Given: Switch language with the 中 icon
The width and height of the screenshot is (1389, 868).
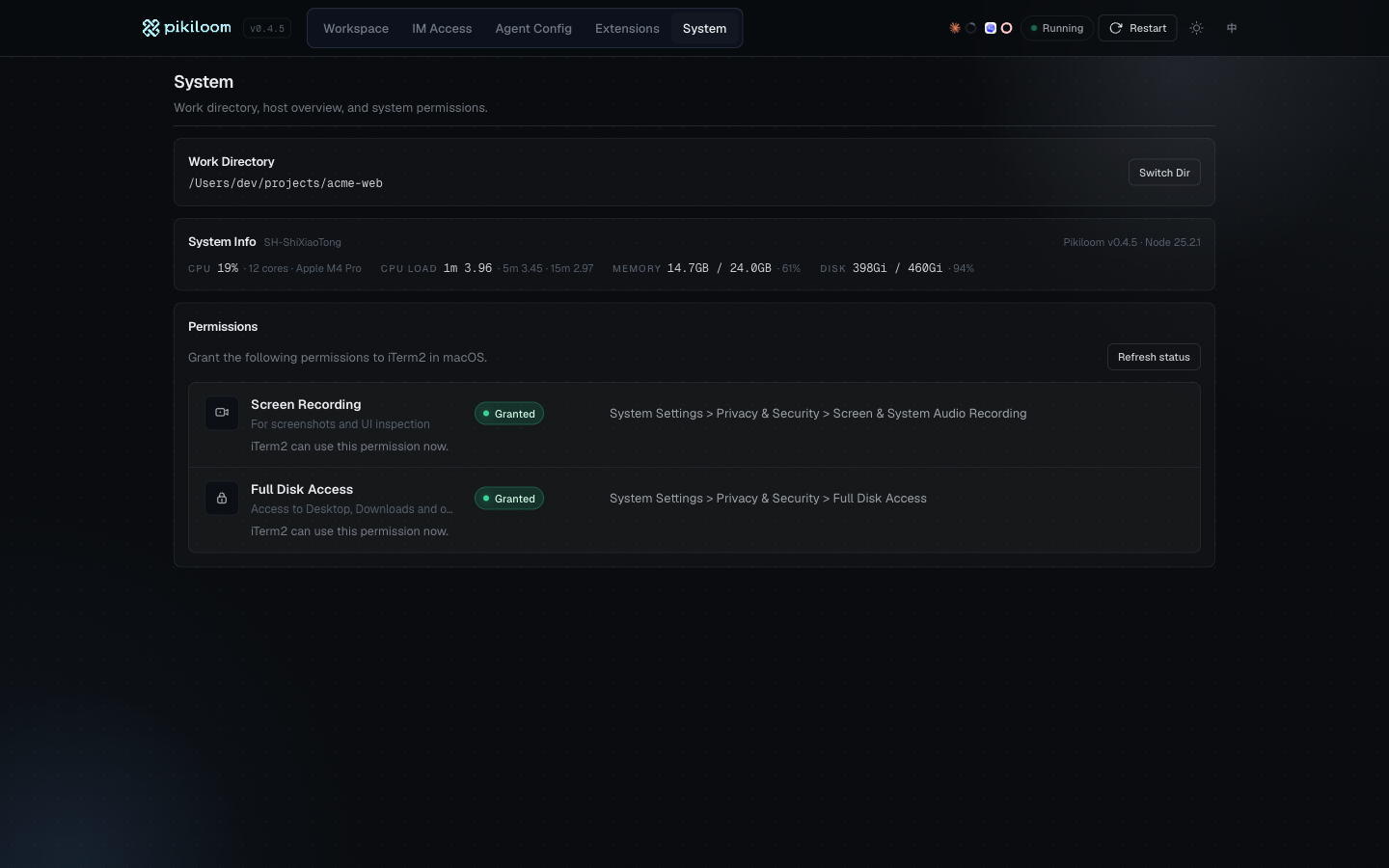Looking at the screenshot, I should point(1232,28).
